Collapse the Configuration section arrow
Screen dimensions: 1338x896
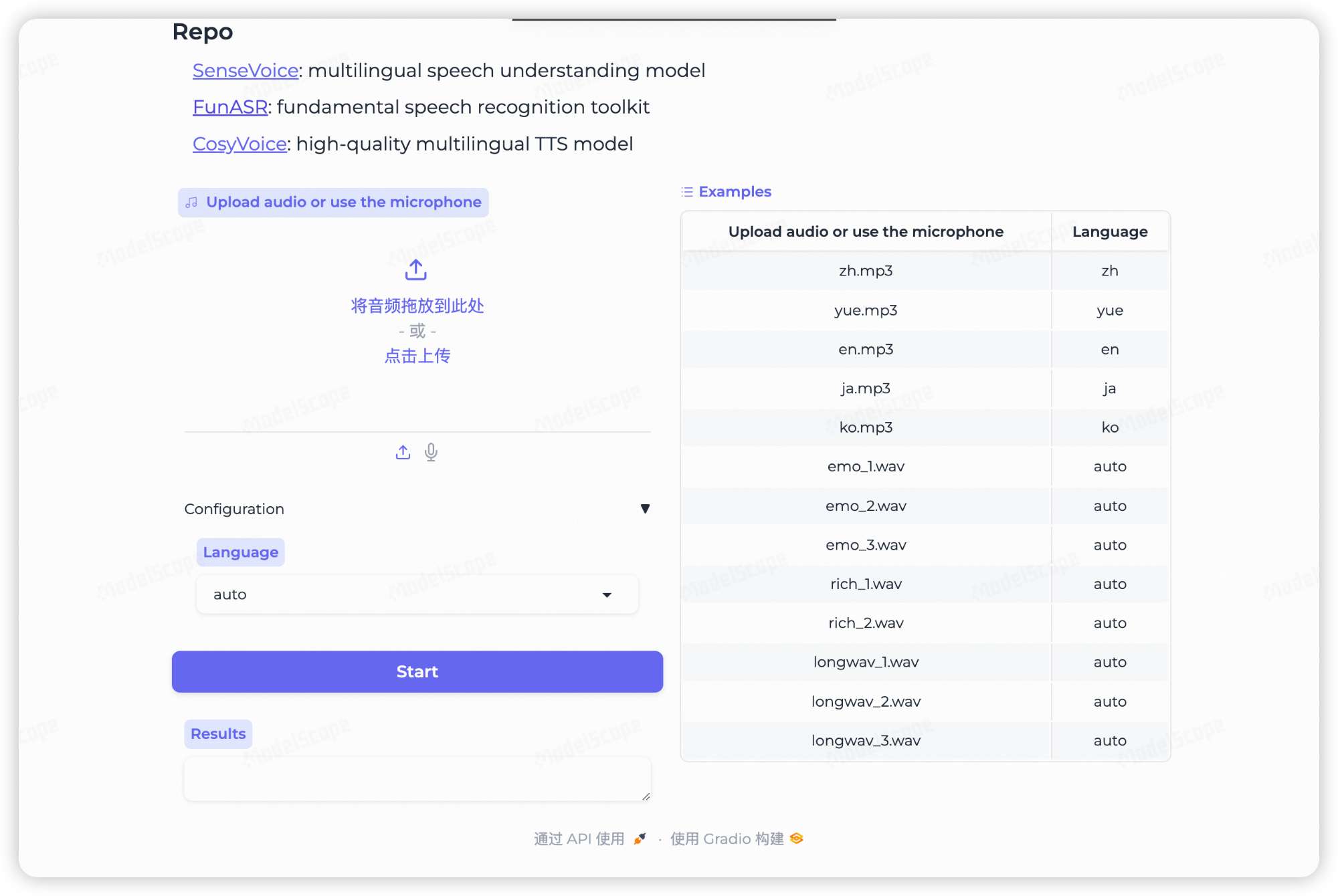pos(645,509)
